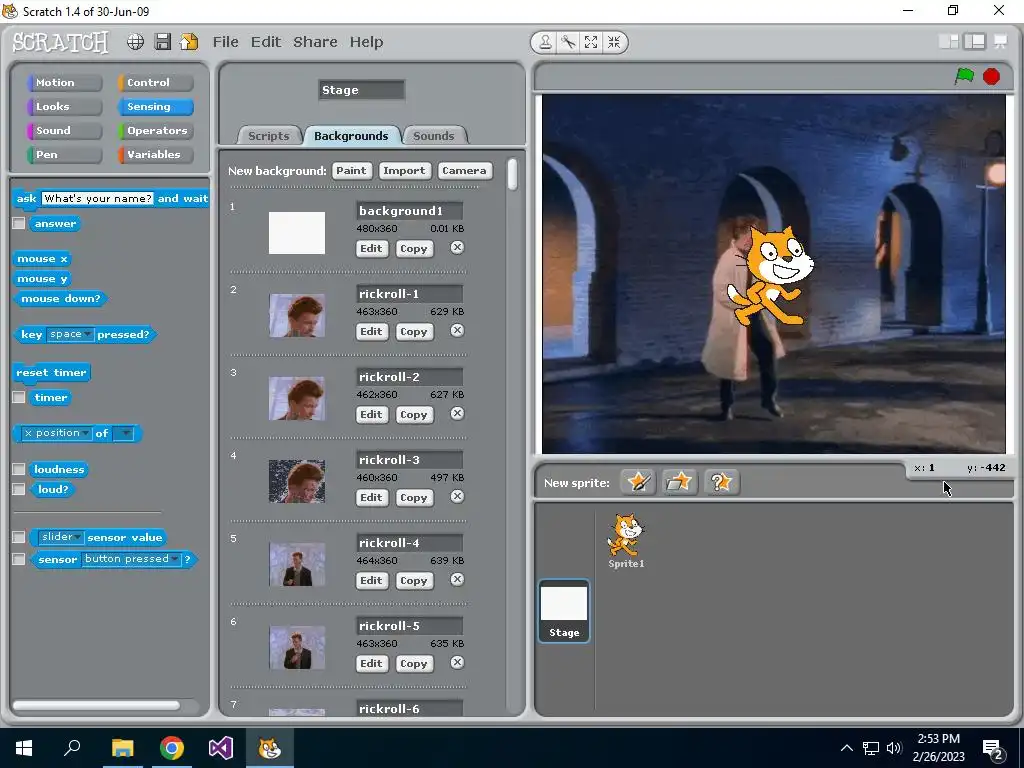
Task: Click the green flag to start
Action: pos(964,76)
